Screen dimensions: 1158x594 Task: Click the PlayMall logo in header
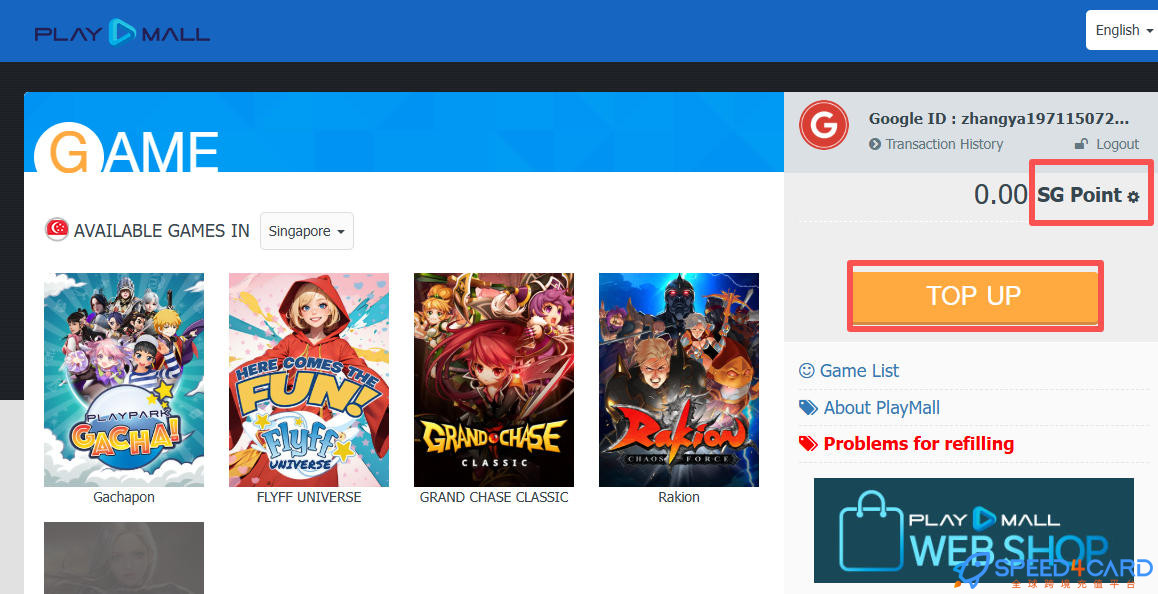(123, 33)
